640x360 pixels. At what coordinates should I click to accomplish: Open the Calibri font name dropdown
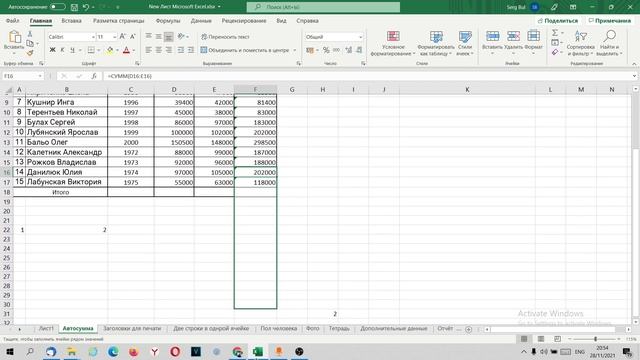(93, 37)
